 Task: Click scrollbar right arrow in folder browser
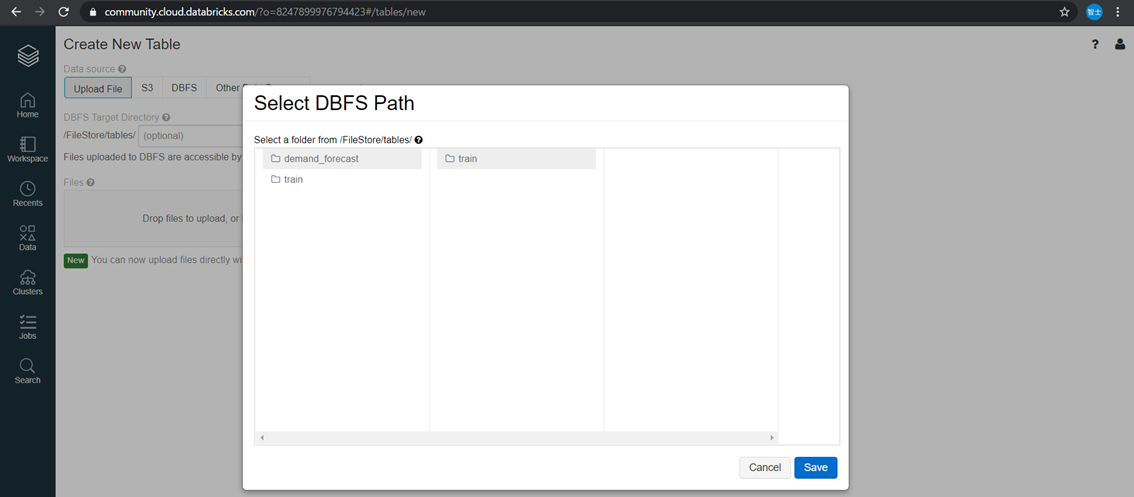coord(772,438)
